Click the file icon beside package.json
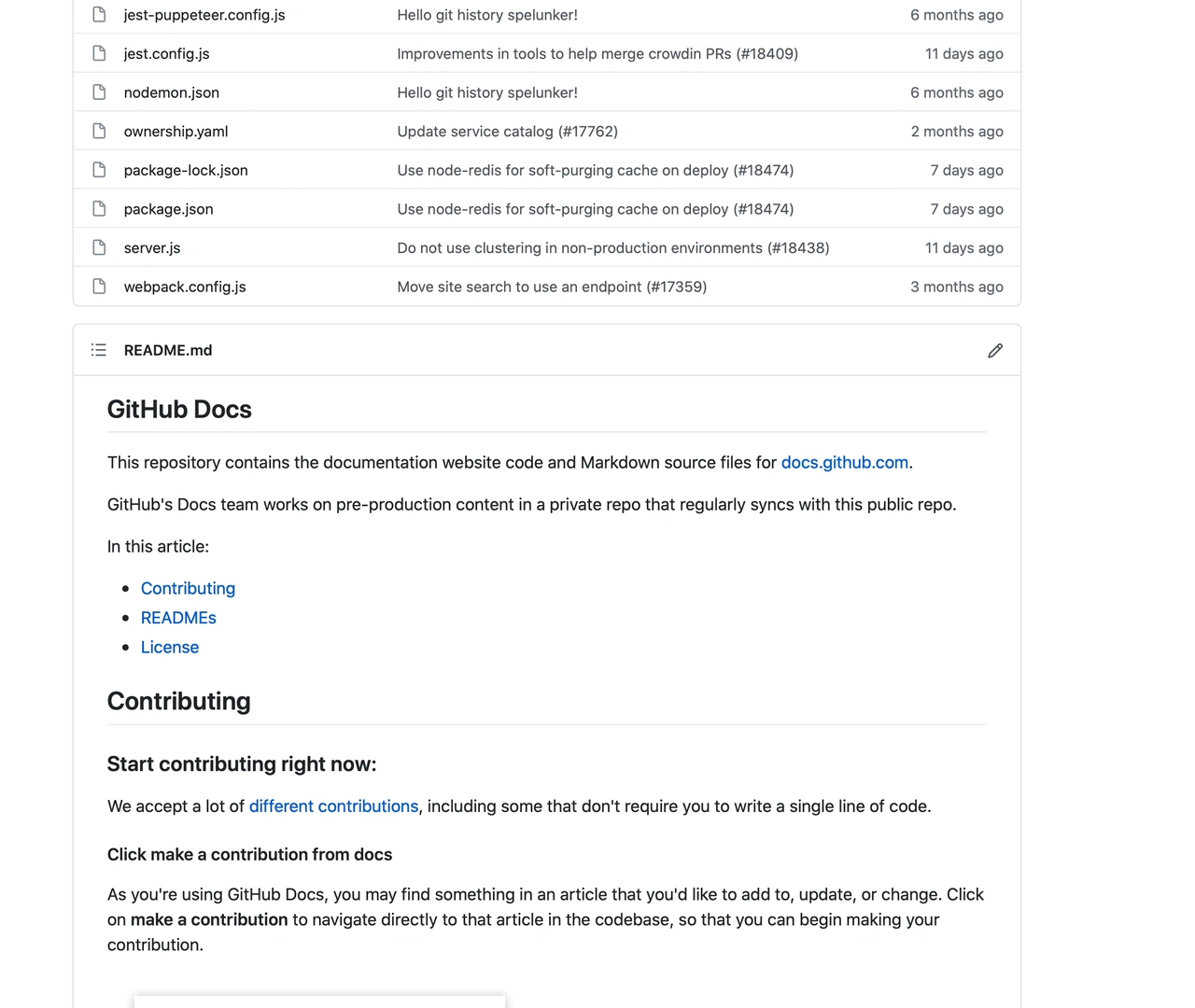This screenshot has height=1008, width=1195. [x=99, y=209]
